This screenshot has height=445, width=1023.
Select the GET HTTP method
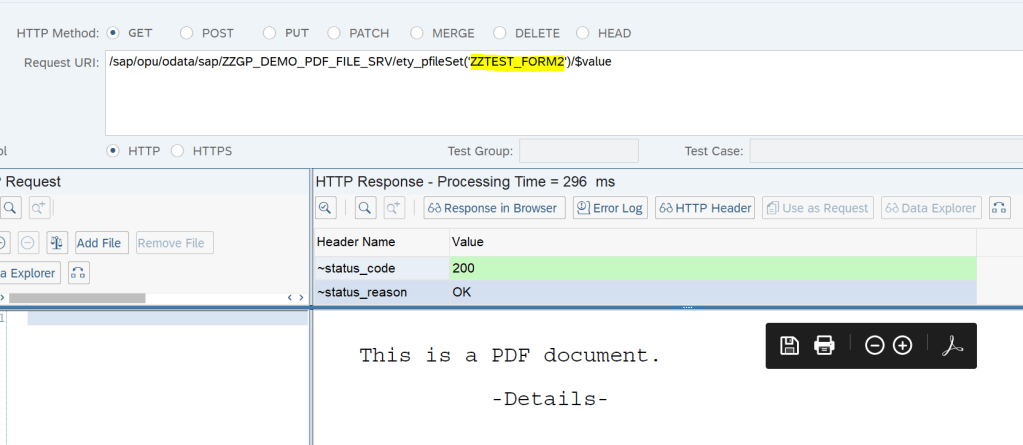point(114,33)
